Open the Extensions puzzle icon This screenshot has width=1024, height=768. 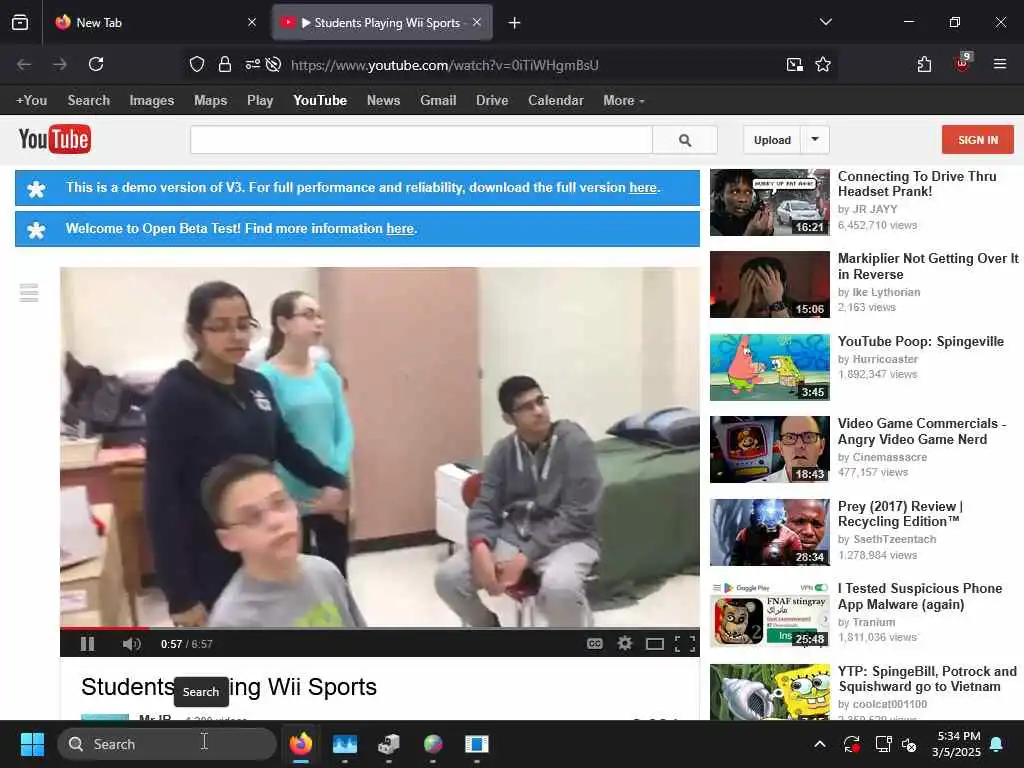pos(924,64)
